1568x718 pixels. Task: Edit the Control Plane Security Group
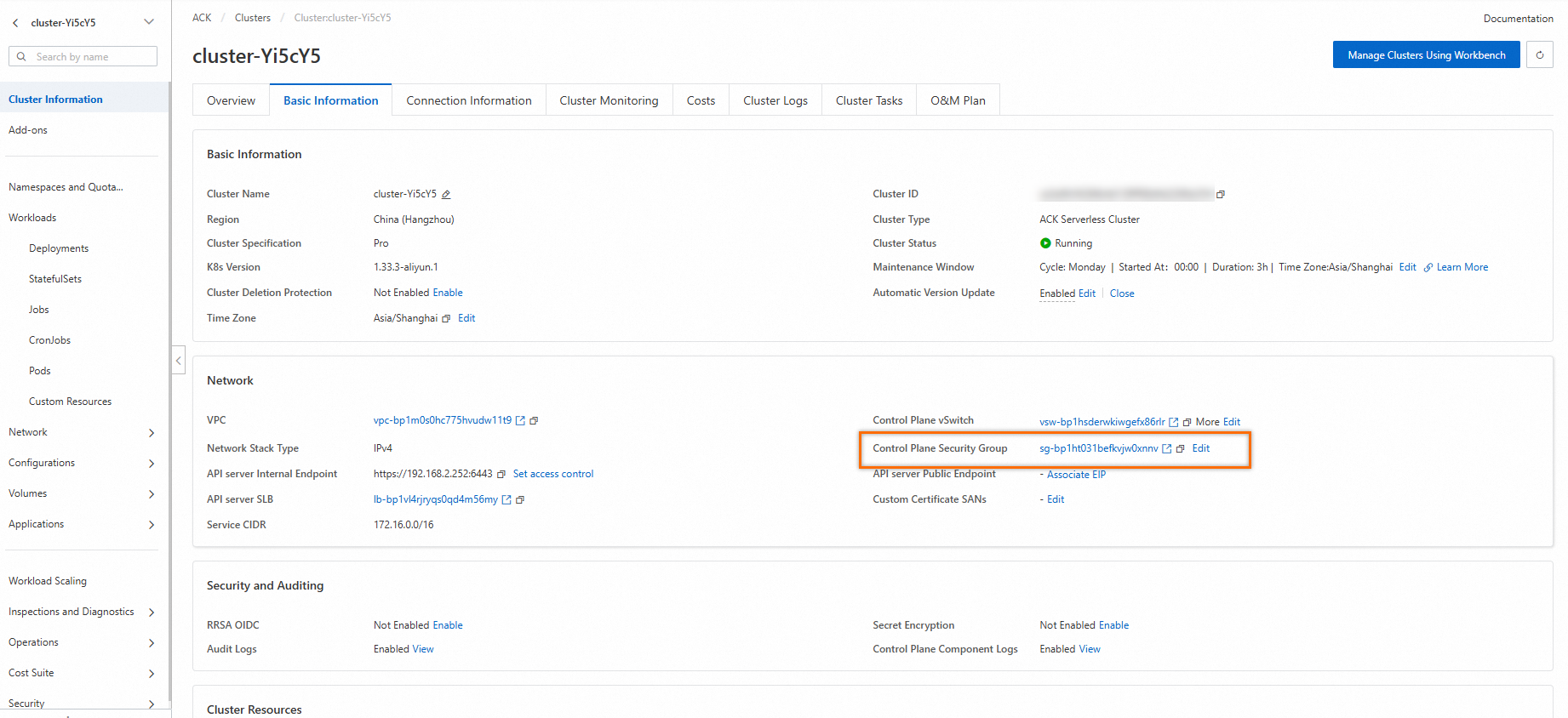1200,448
